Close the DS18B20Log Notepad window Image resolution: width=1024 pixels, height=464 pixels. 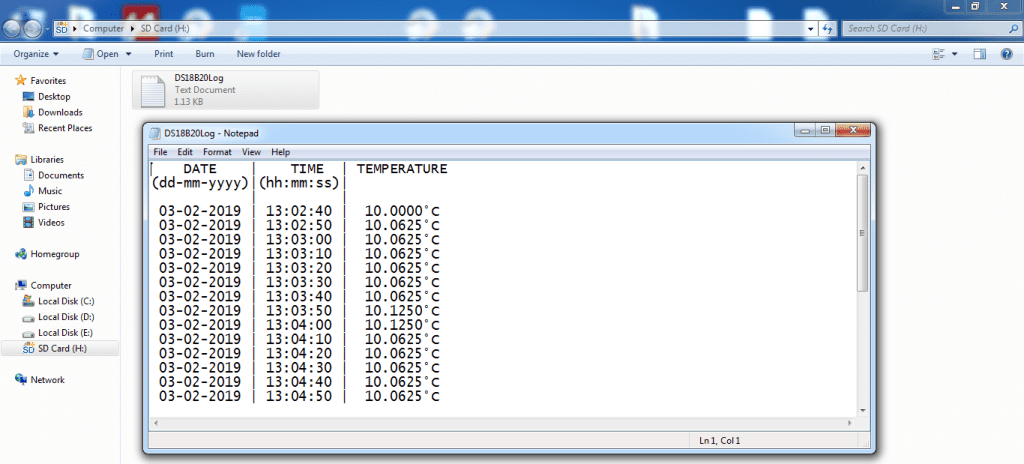(853, 130)
